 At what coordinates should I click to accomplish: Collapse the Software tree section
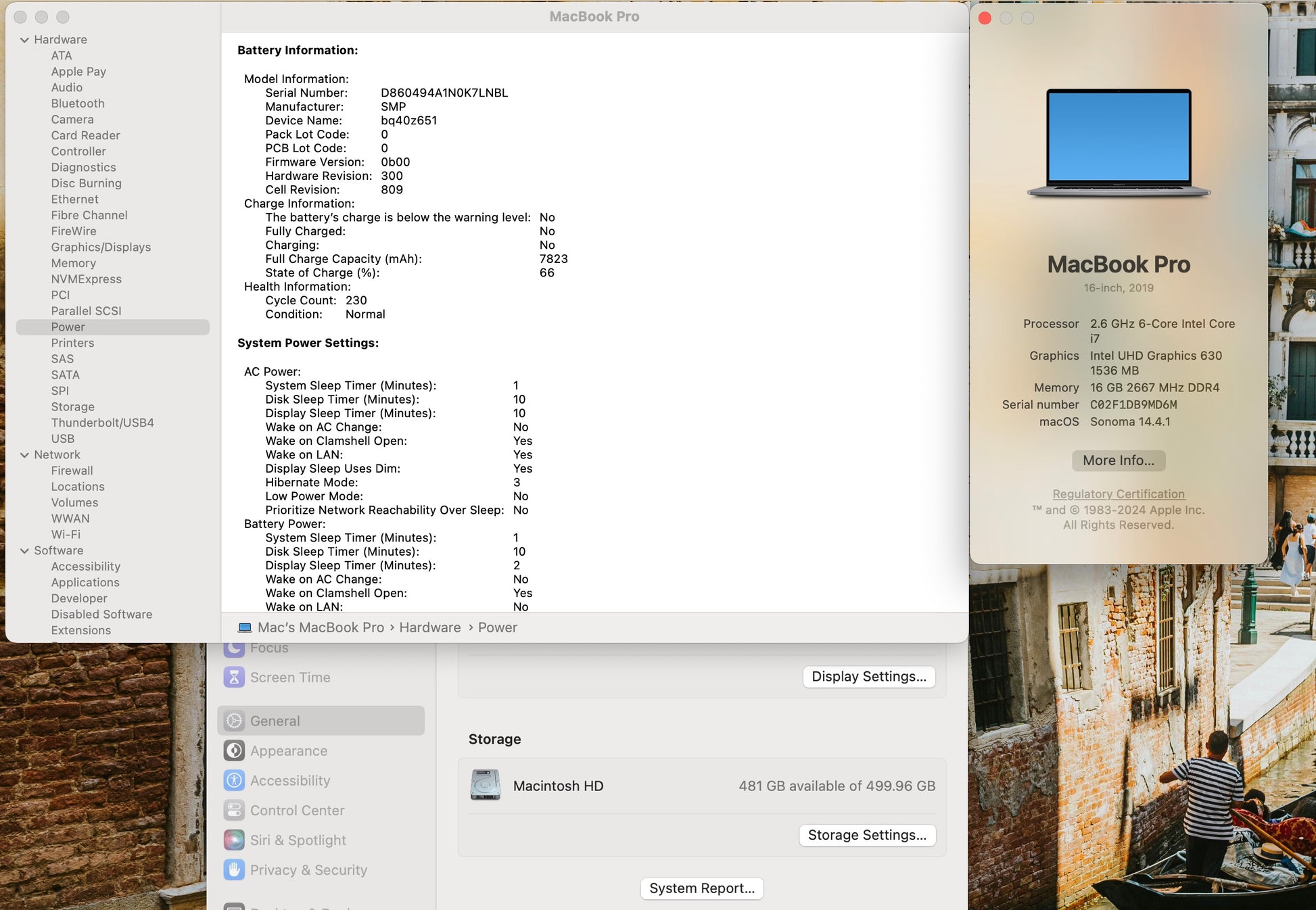(24, 551)
